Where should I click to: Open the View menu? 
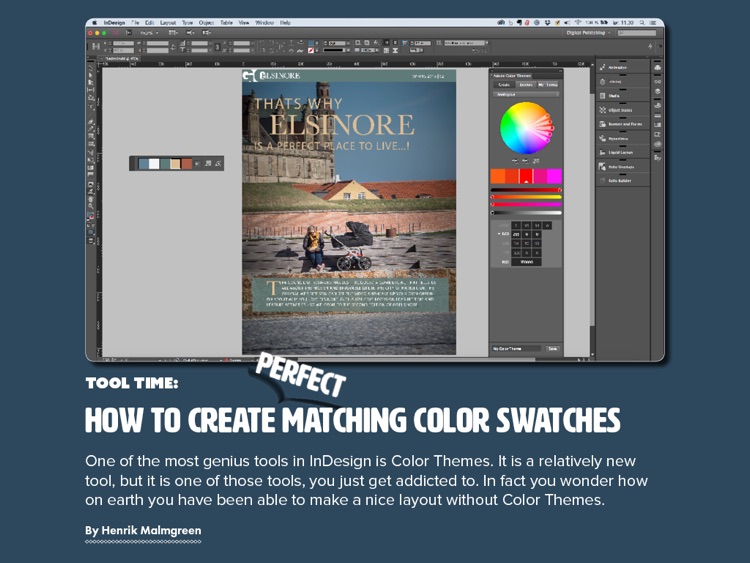[x=244, y=22]
